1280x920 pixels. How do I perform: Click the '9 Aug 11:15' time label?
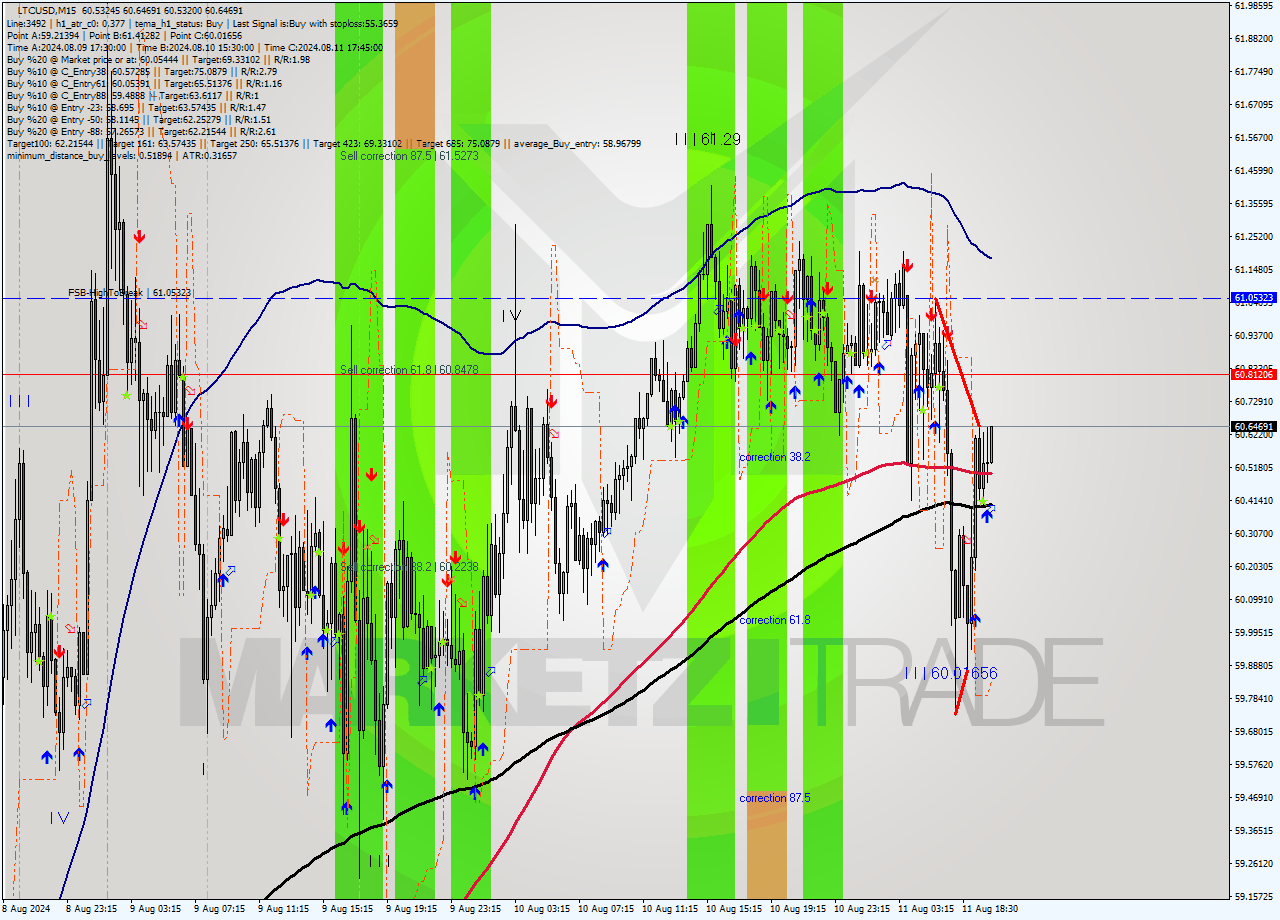[283, 909]
